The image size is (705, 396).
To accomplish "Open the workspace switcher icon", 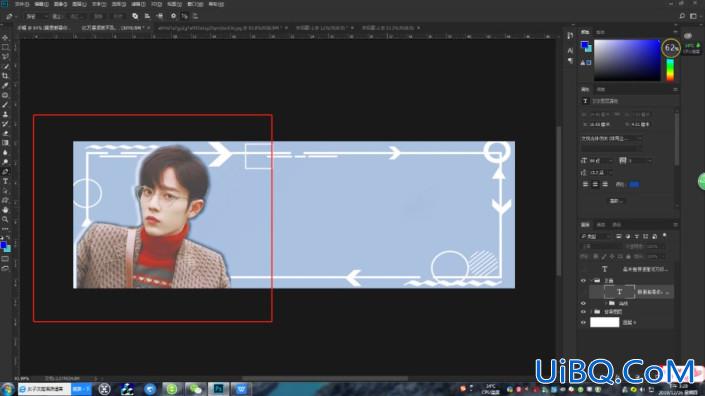I will 693,16.
